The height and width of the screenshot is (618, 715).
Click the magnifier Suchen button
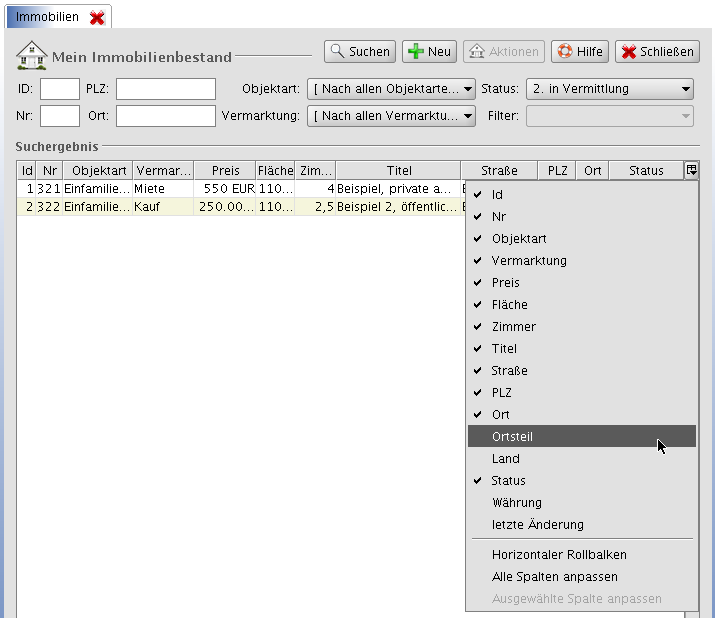[x=360, y=52]
